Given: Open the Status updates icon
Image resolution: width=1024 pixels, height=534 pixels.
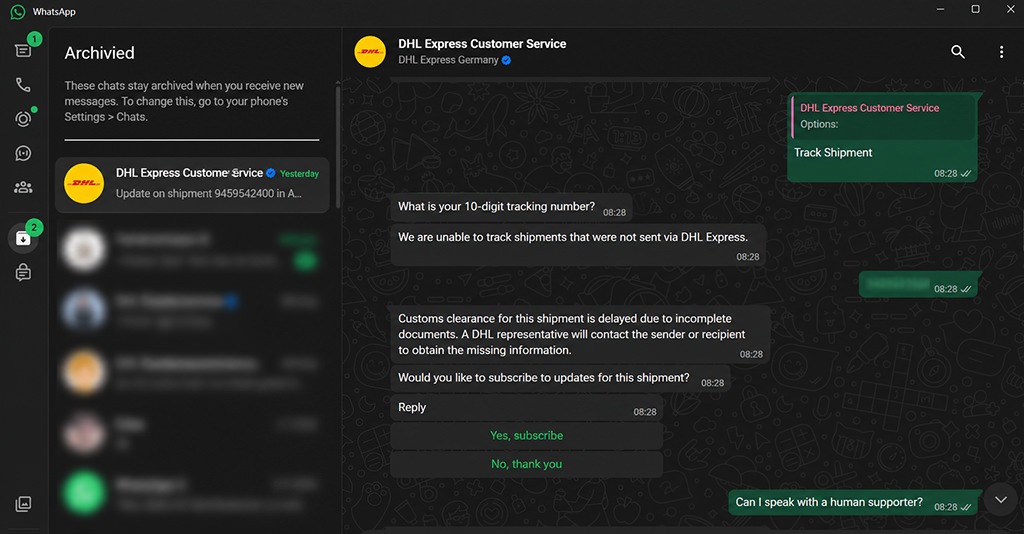Looking at the screenshot, I should point(23,119).
